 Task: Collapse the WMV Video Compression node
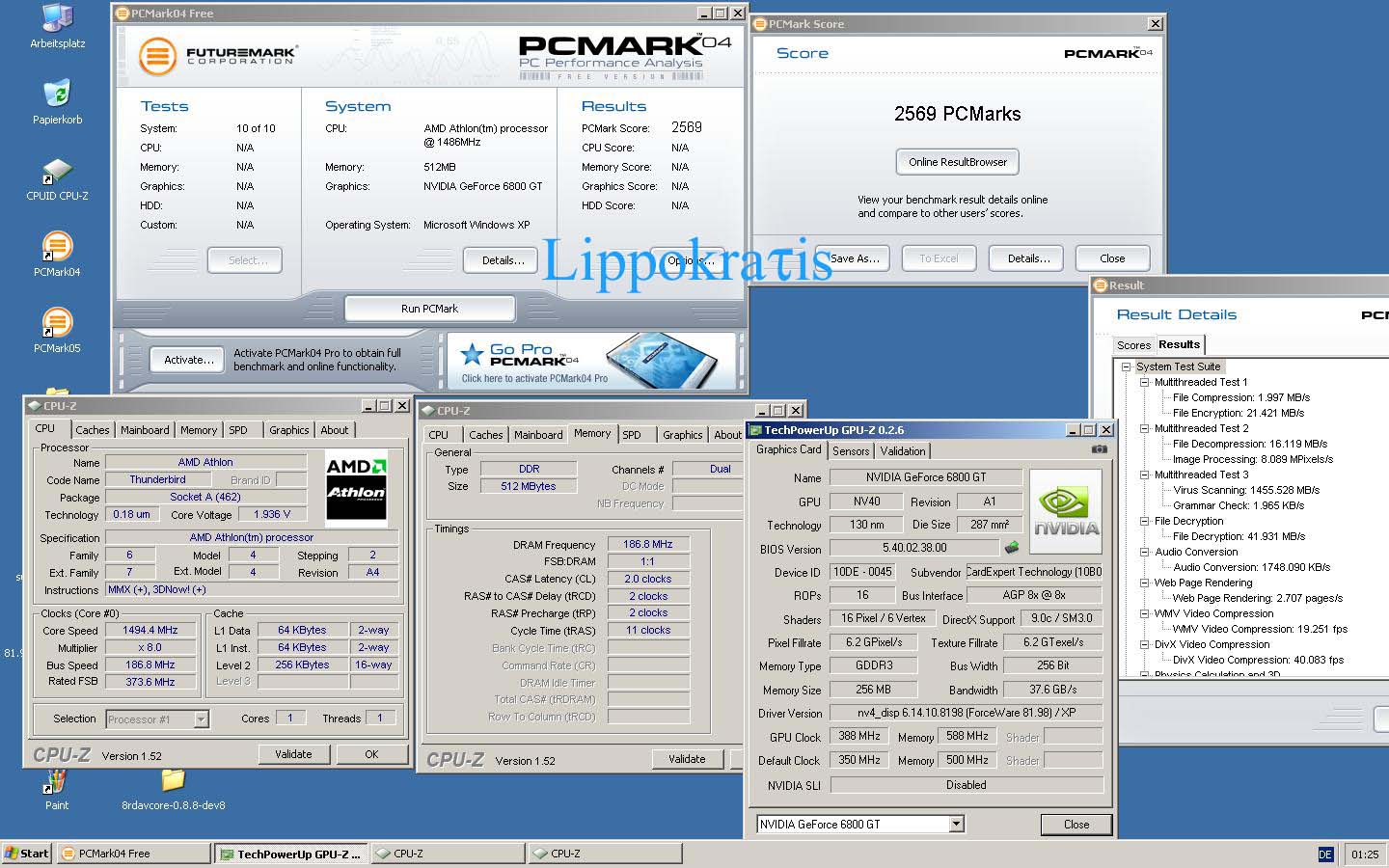tap(1144, 613)
